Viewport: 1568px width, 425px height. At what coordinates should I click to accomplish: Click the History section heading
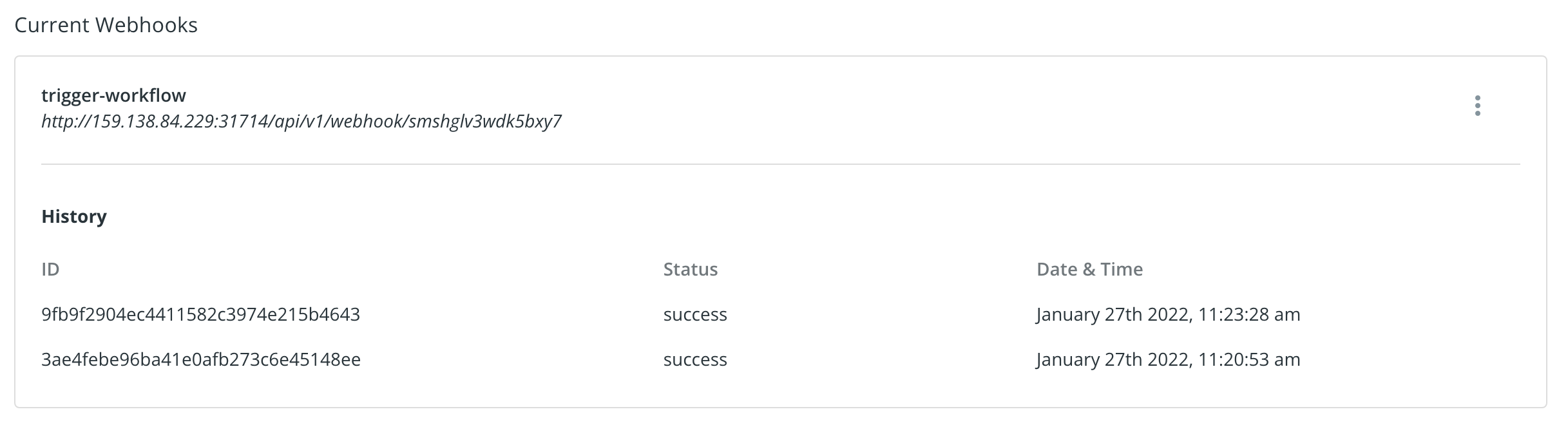tap(74, 216)
